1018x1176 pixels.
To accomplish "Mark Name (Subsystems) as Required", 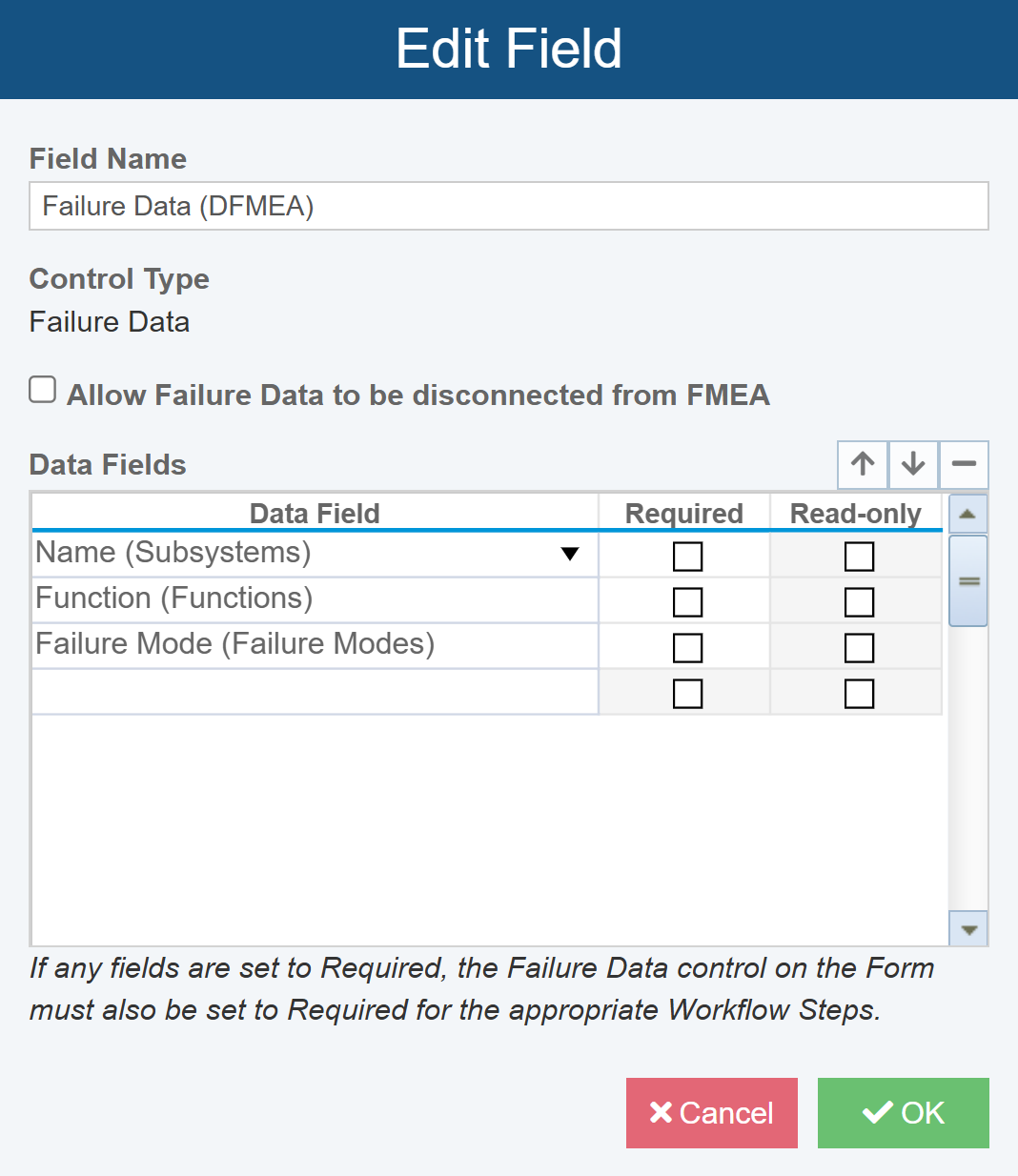I will [x=687, y=557].
